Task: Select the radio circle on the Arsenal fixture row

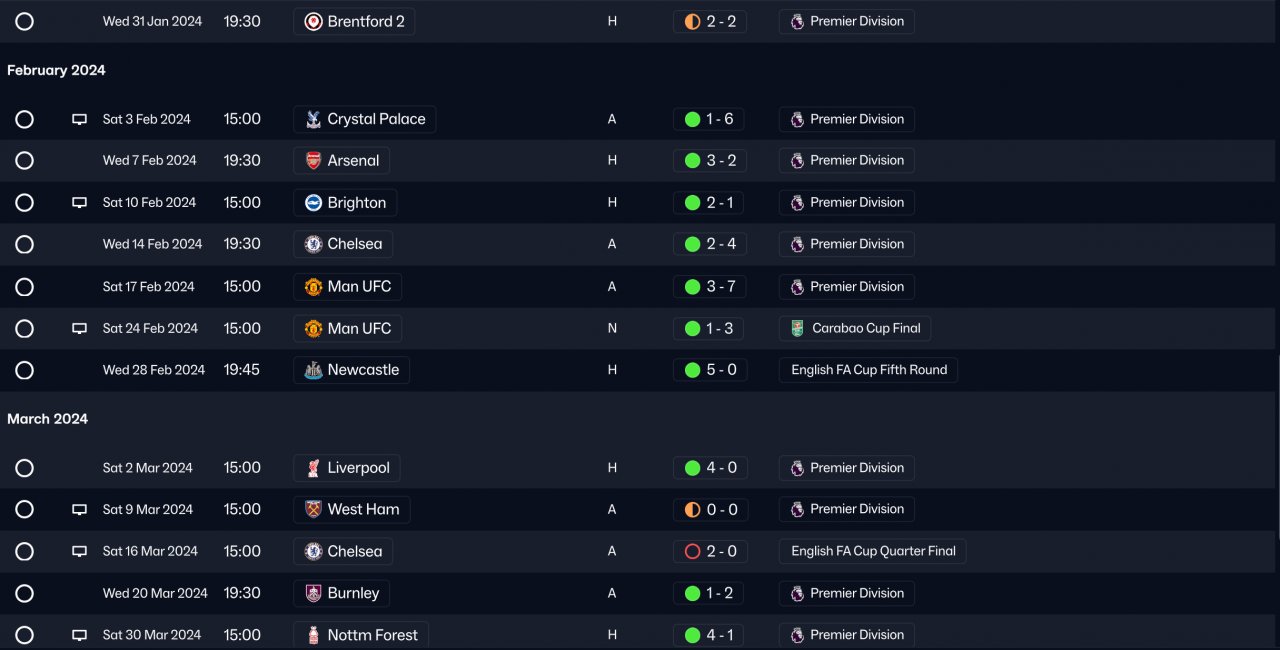Action: pos(25,161)
